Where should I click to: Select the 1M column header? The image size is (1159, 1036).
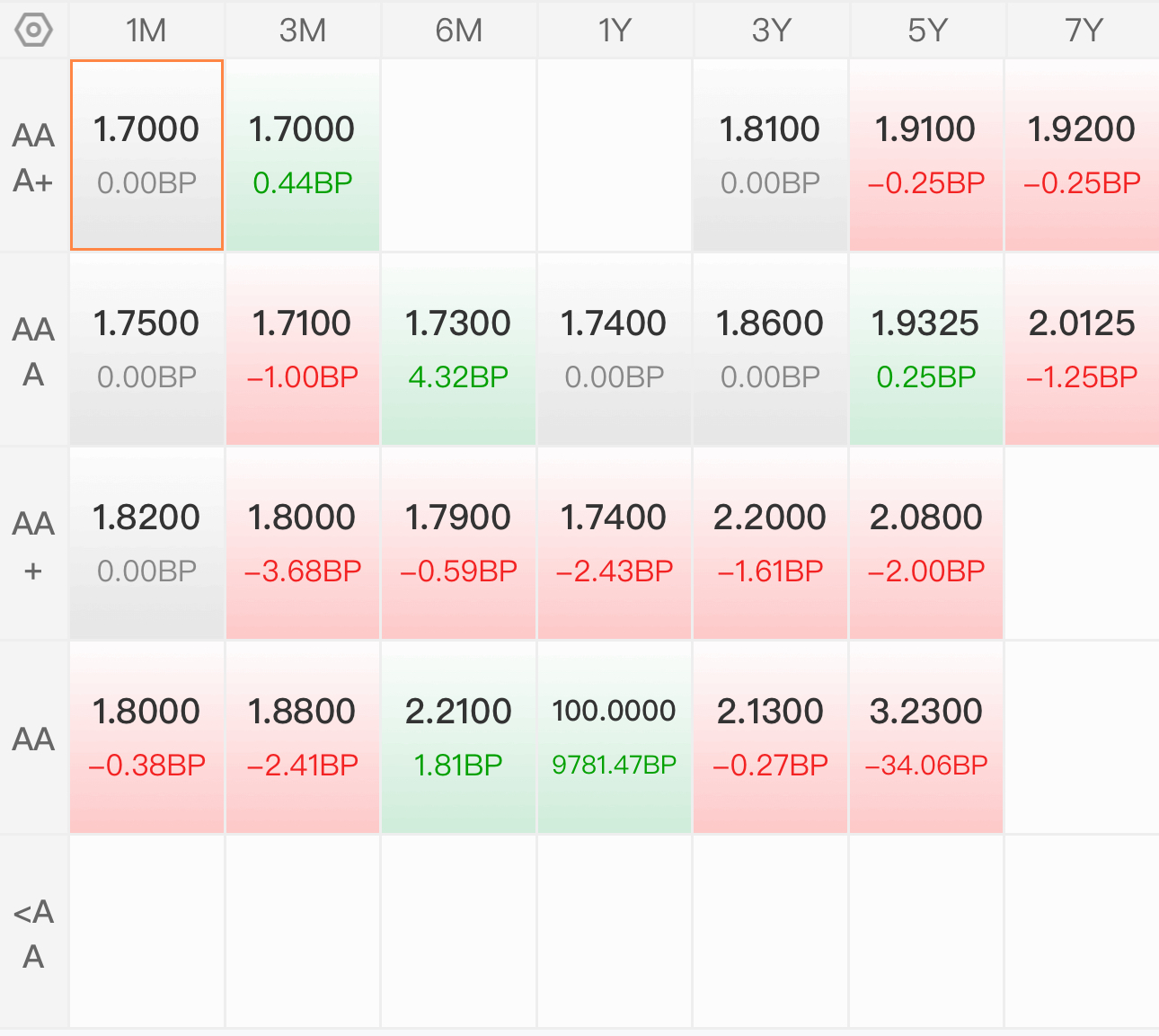pyautogui.click(x=146, y=31)
